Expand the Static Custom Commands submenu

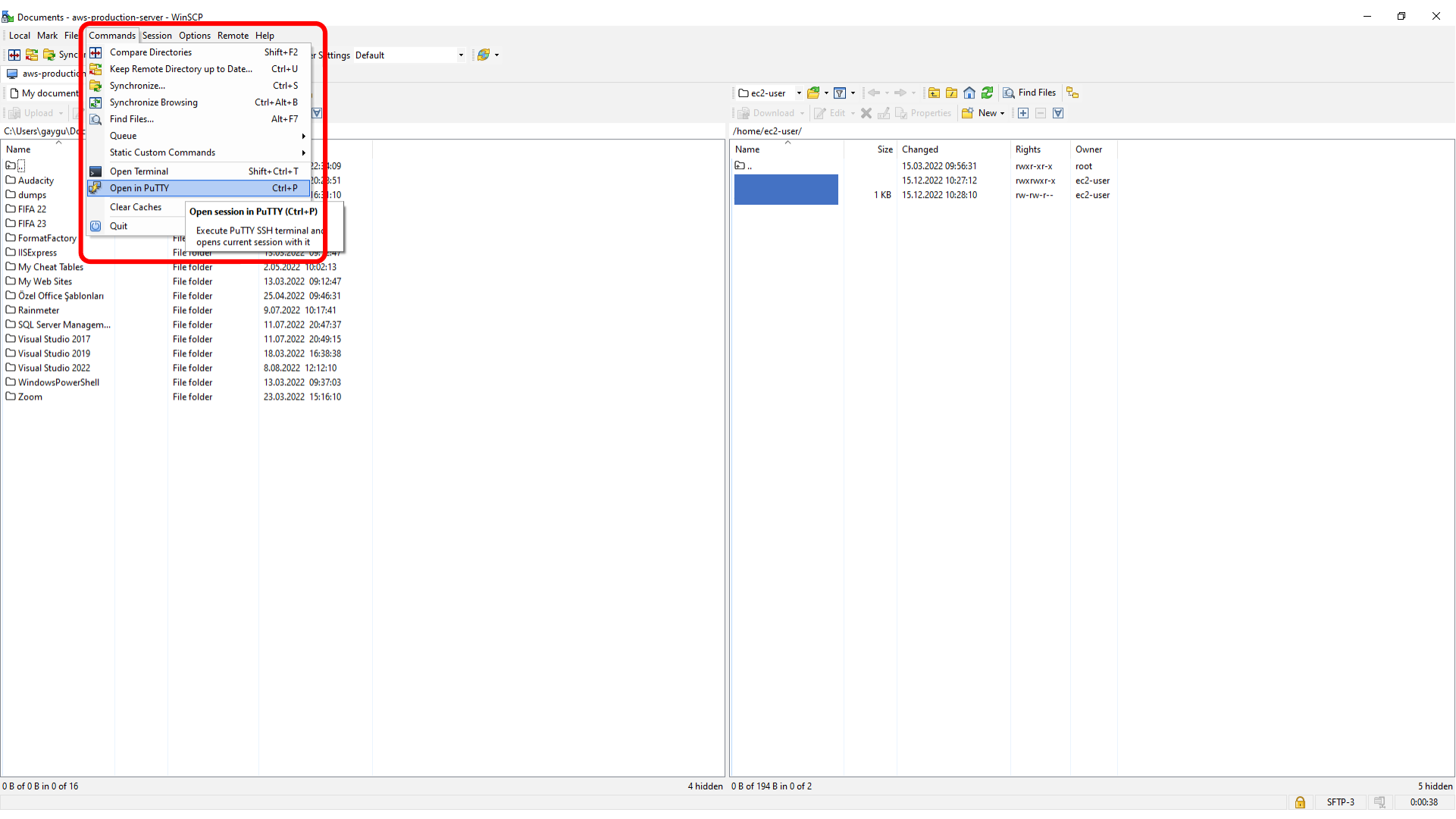tap(198, 152)
